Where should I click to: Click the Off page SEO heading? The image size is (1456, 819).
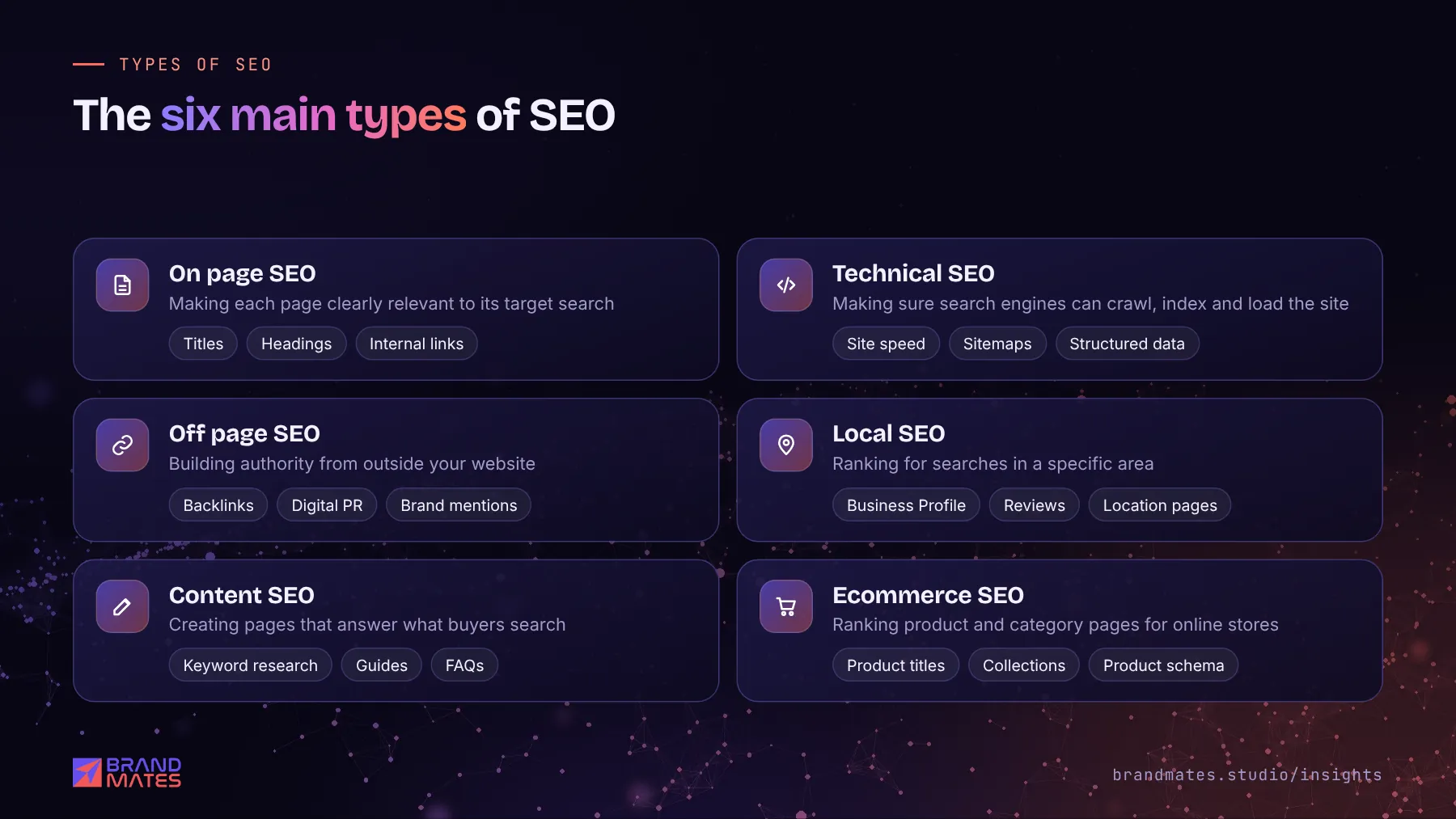(244, 434)
